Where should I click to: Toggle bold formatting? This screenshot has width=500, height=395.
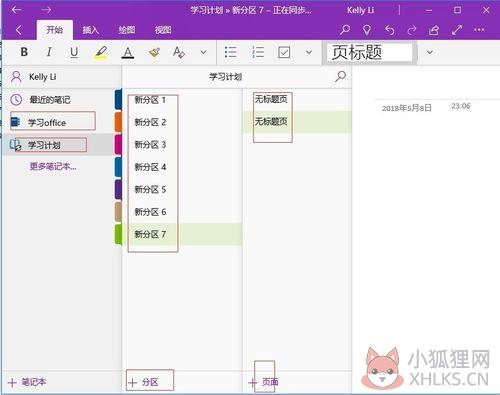[x=24, y=52]
